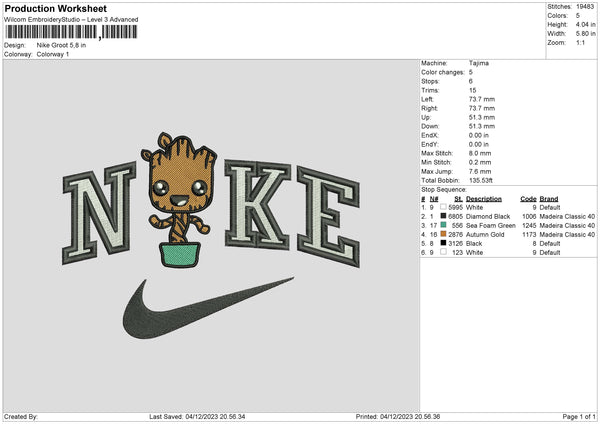Click the 'St.' column header
This screenshot has height=424, width=600.
point(458,199)
